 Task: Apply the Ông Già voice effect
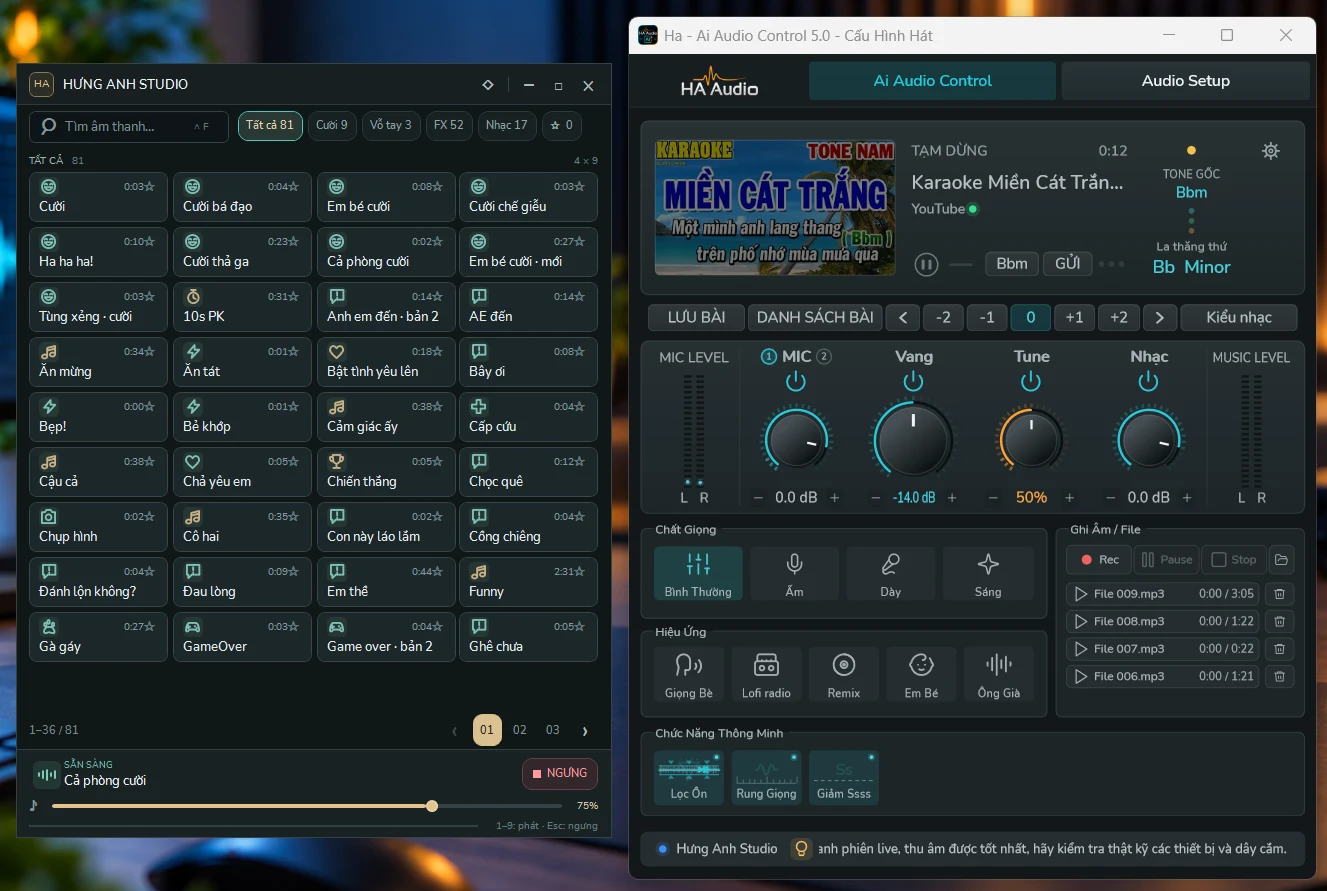(x=998, y=674)
